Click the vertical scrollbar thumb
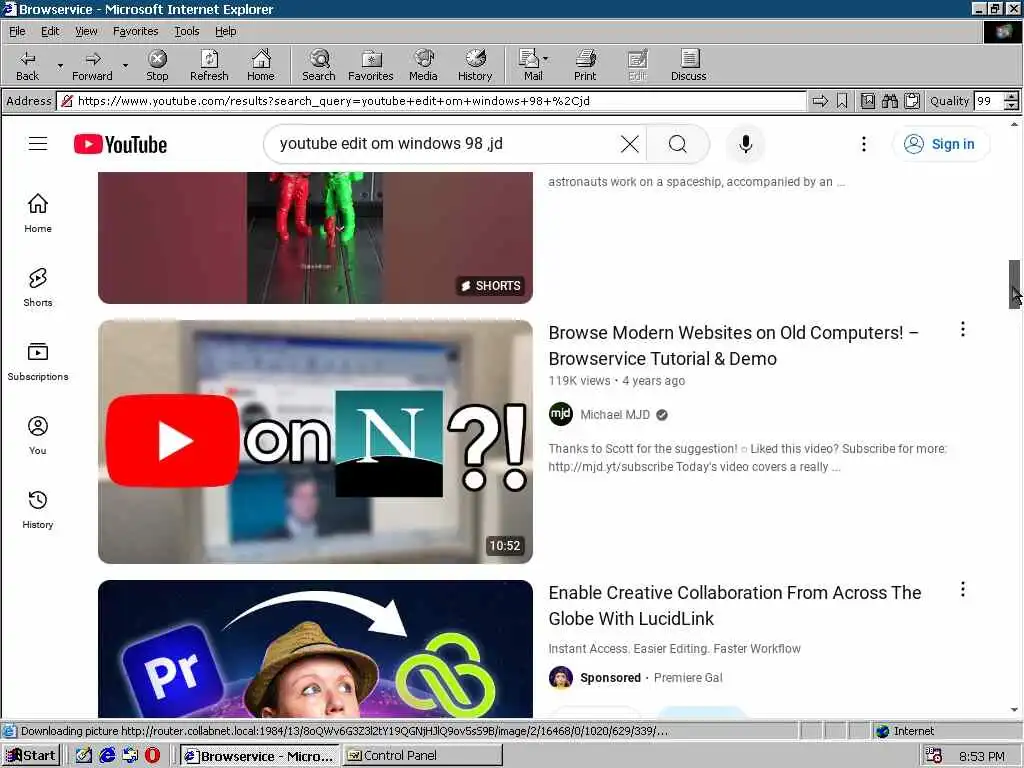1024x768 pixels. pos(1014,284)
